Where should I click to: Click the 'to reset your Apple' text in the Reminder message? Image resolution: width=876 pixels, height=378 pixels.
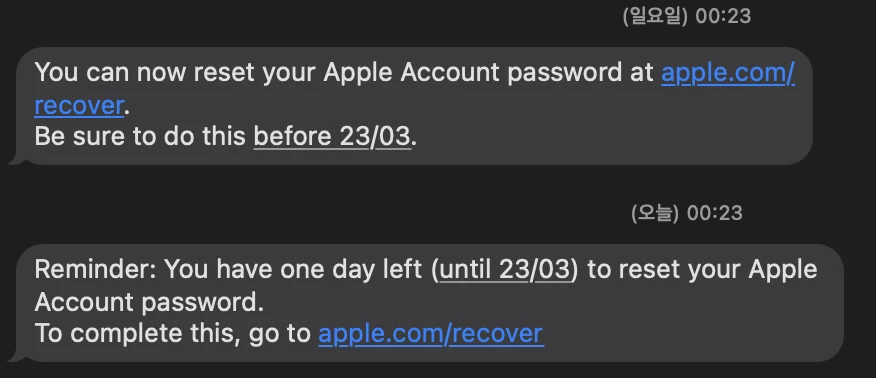click(x=702, y=269)
